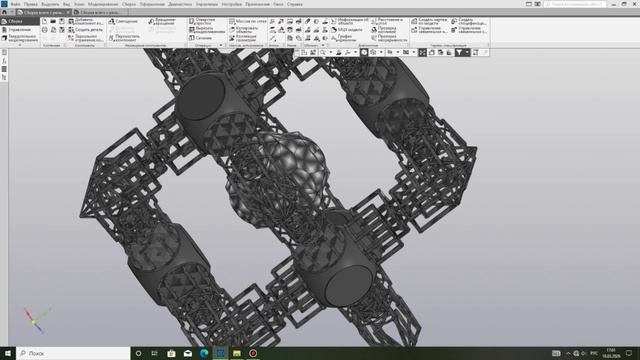Click Вырезать выдавливанием command

click(207, 30)
